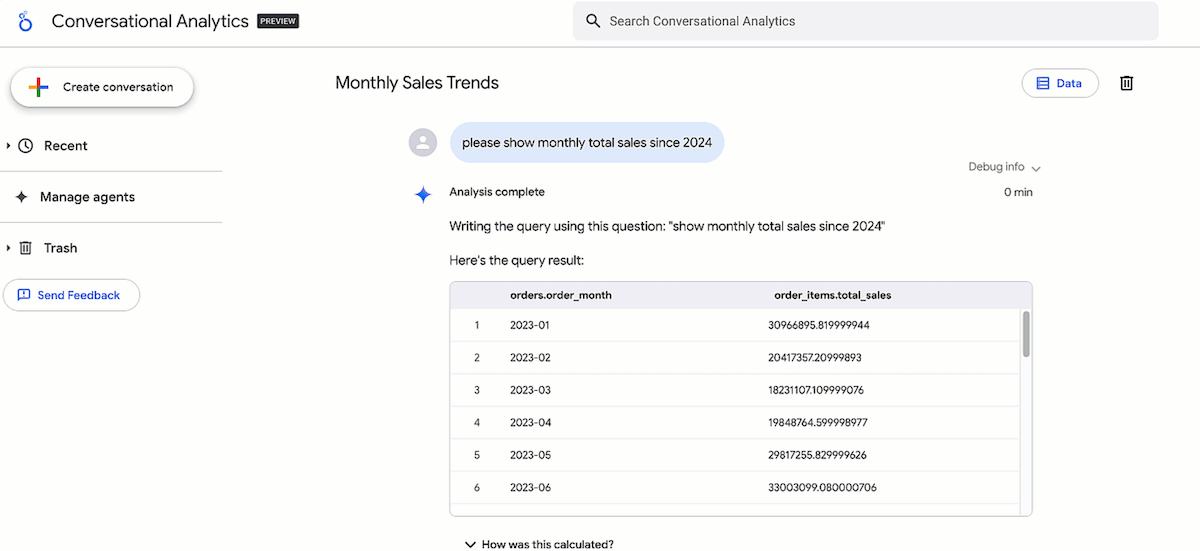Click the orders.order_month column header
The height and width of the screenshot is (551, 1200).
560,295
